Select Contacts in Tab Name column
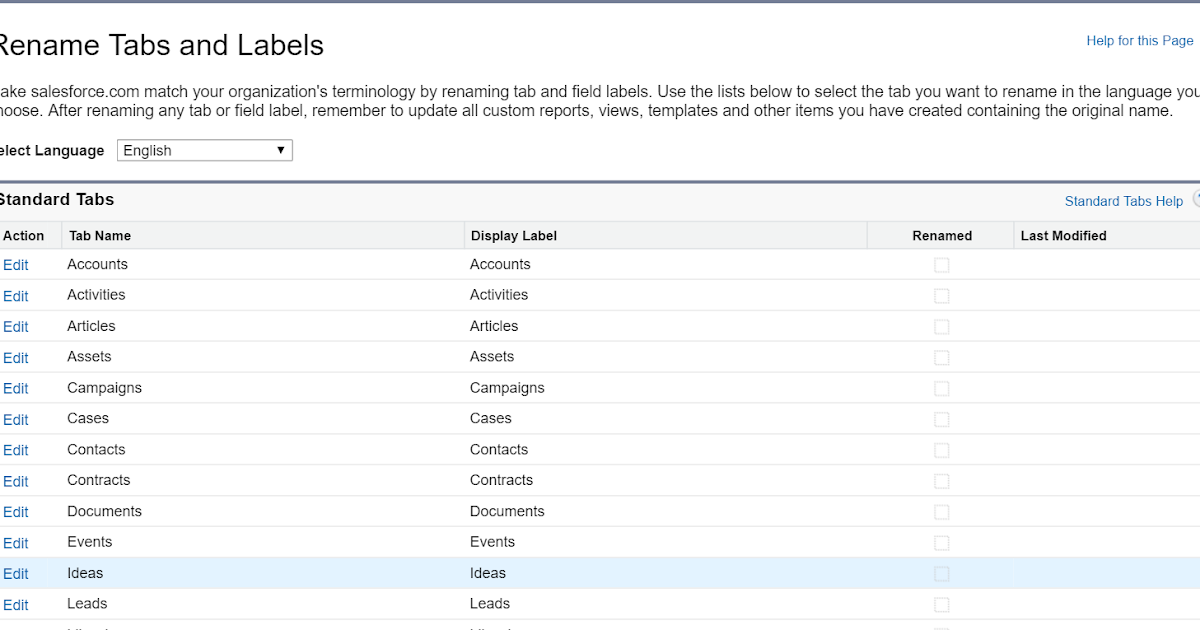 pos(96,450)
